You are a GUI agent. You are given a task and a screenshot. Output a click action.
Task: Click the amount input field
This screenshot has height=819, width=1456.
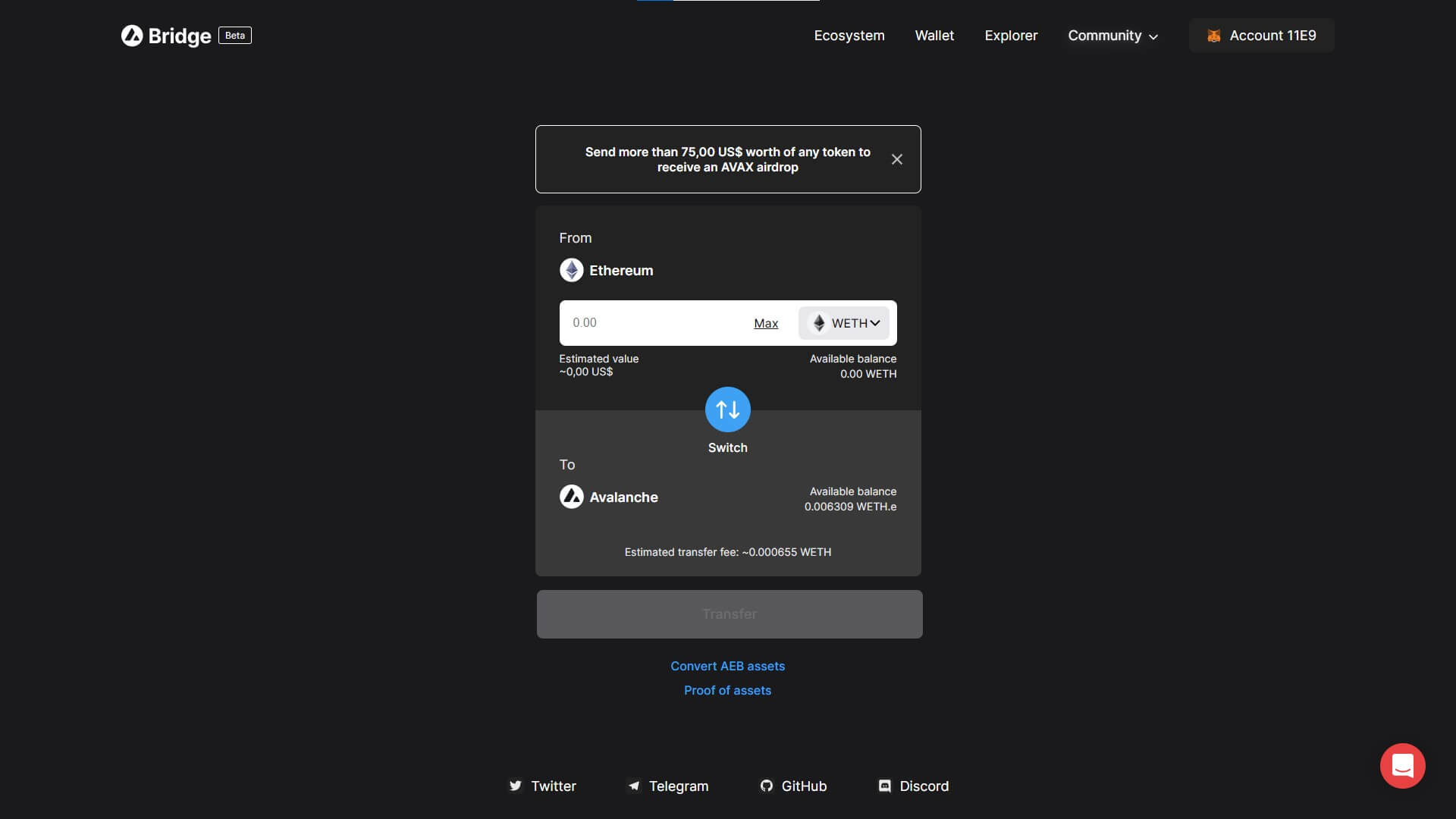tap(652, 323)
